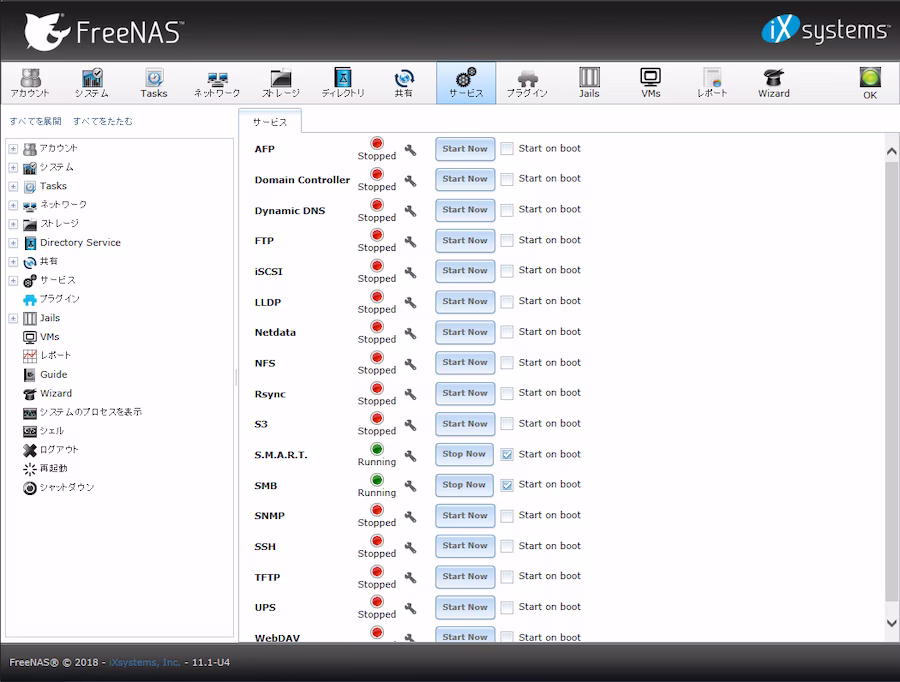Select 再起動 in the sidebar tree
This screenshot has height=682, width=900.
click(53, 468)
